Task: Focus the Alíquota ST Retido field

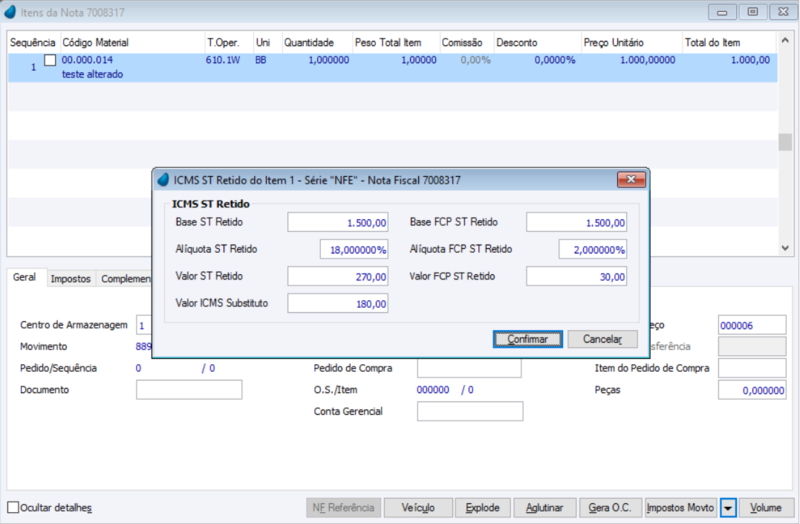Action: [x=354, y=249]
